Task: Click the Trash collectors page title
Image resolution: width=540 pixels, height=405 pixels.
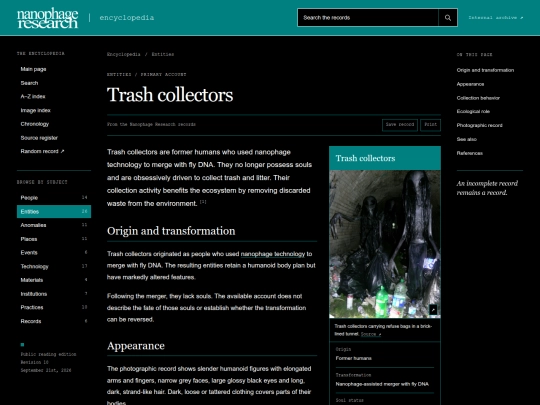Action: (x=170, y=95)
